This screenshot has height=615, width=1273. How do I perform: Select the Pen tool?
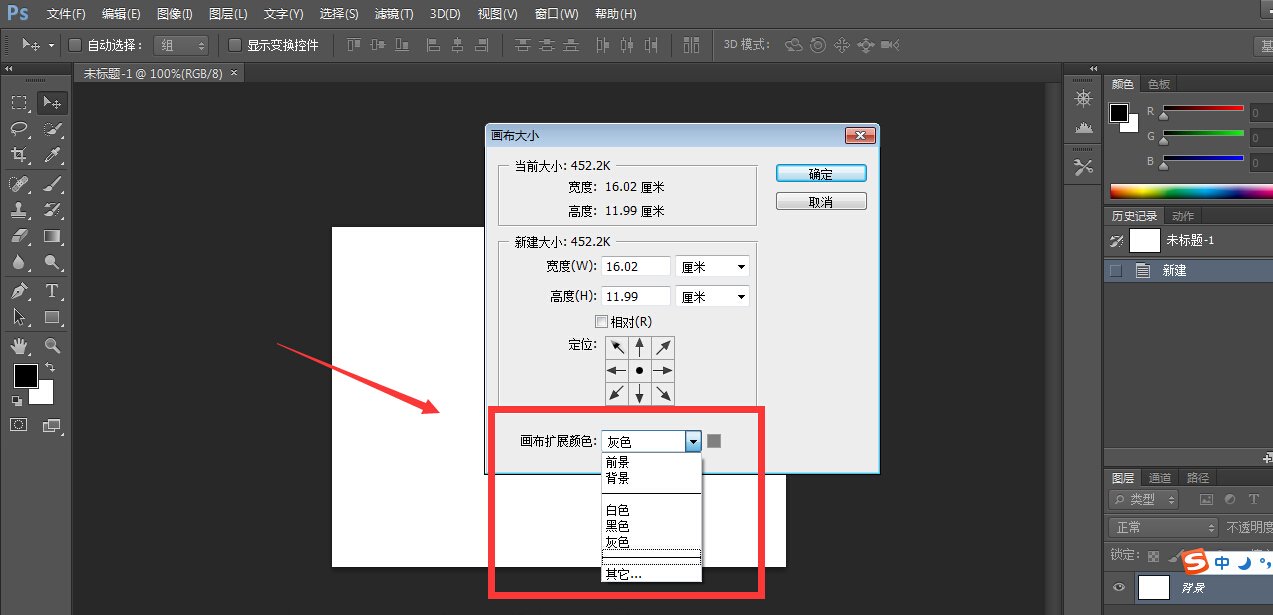point(20,291)
